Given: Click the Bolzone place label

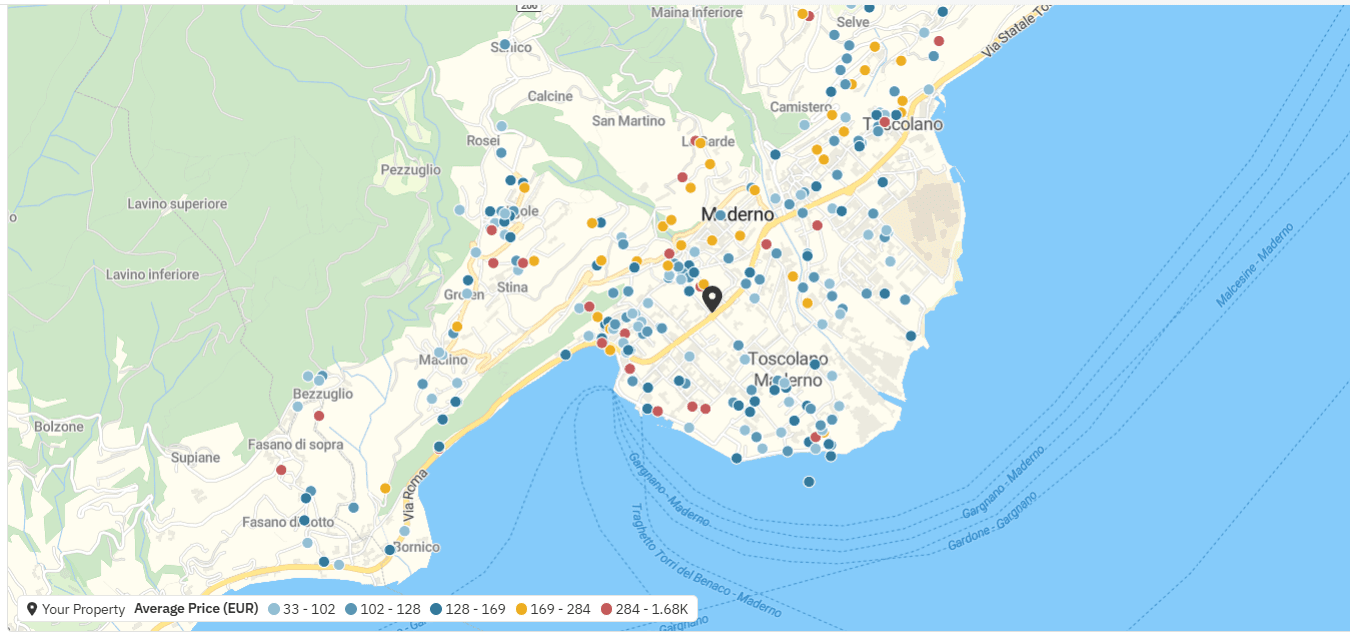Looking at the screenshot, I should [x=59, y=427].
